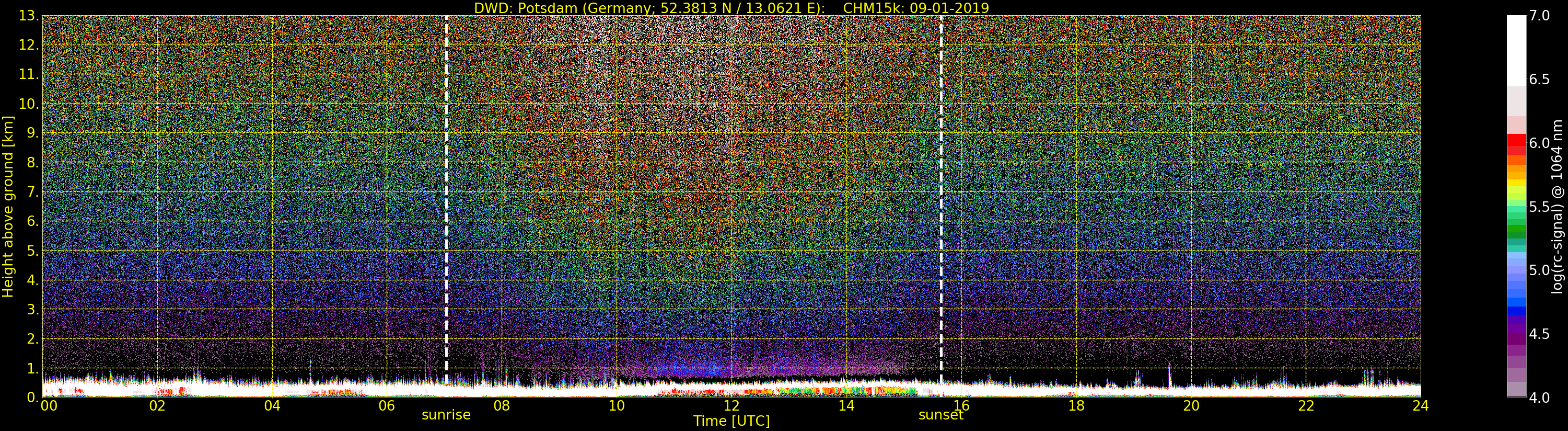Click the height tick "11."
Screen dimensions: 1568x431
click(x=29, y=74)
